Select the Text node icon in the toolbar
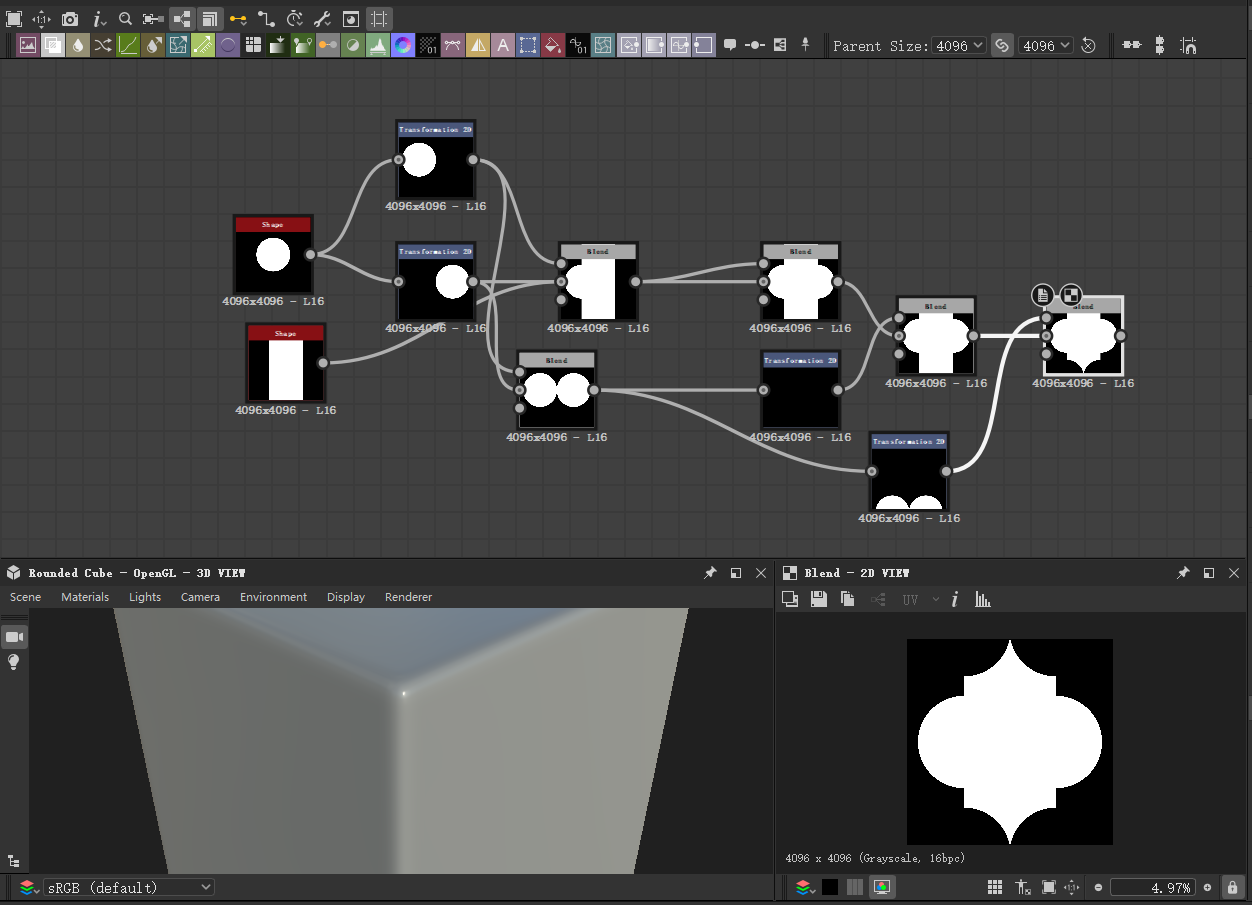Screen dimensions: 1252x905 coord(503,45)
